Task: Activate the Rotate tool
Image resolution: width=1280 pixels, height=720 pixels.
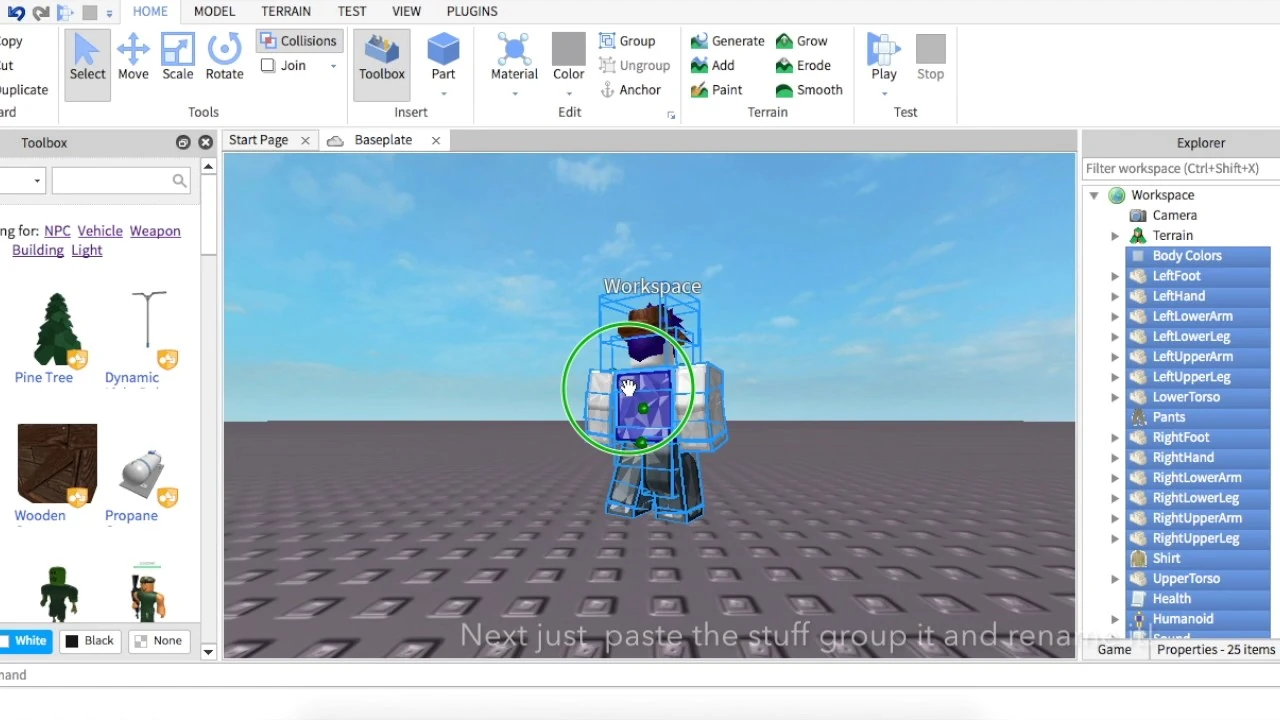Action: point(224,58)
